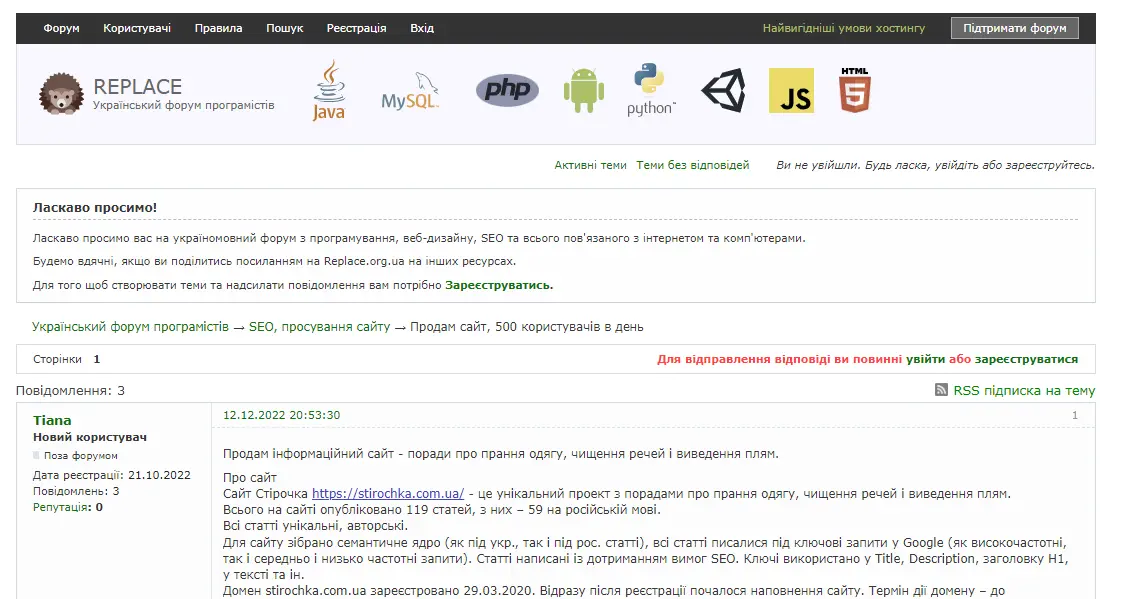Viewport: 1122px width, 599px height.
Task: Open the Вхід login link
Action: (422, 28)
